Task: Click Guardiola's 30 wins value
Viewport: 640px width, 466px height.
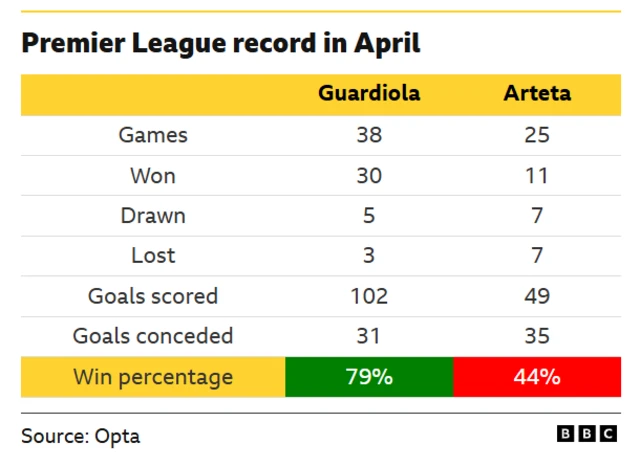Action: click(369, 176)
